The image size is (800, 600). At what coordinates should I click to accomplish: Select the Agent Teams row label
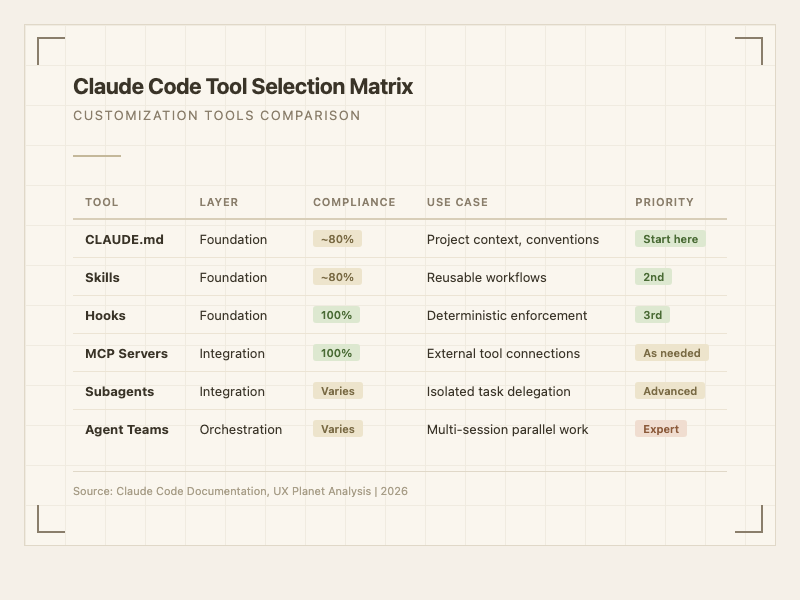(x=126, y=430)
